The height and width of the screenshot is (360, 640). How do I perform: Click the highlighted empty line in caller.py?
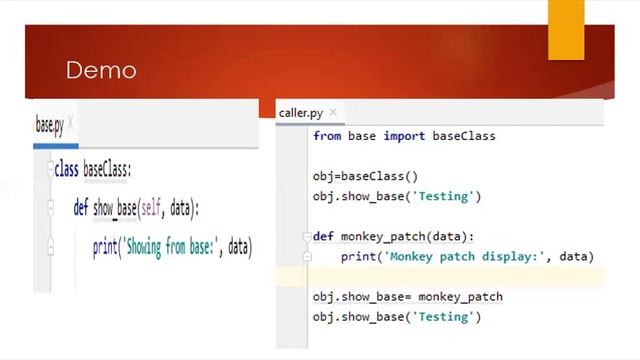pyautogui.click(x=440, y=277)
